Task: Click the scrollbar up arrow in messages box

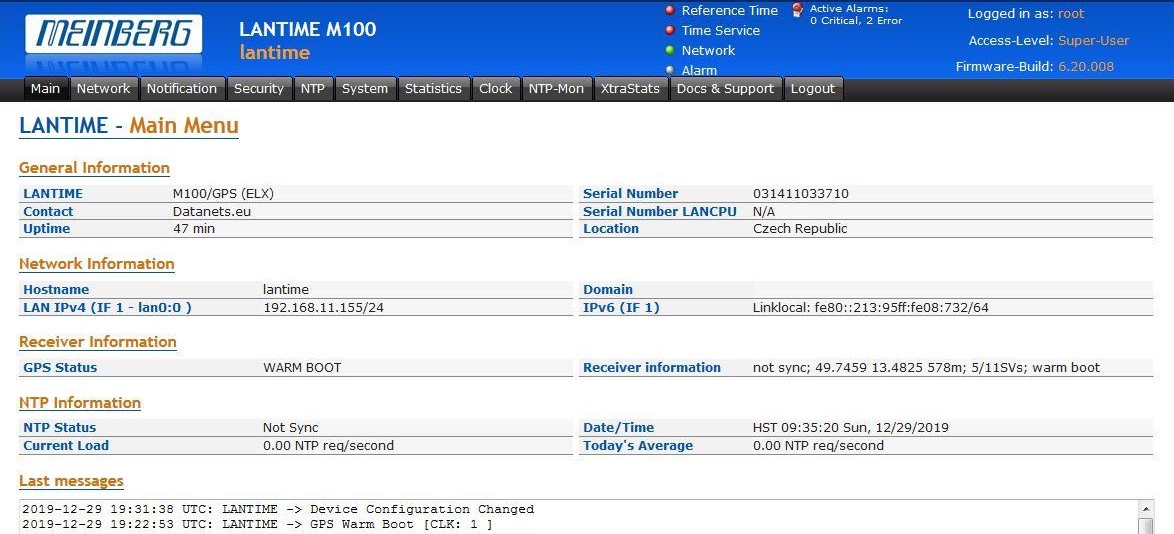Action: point(1145,508)
